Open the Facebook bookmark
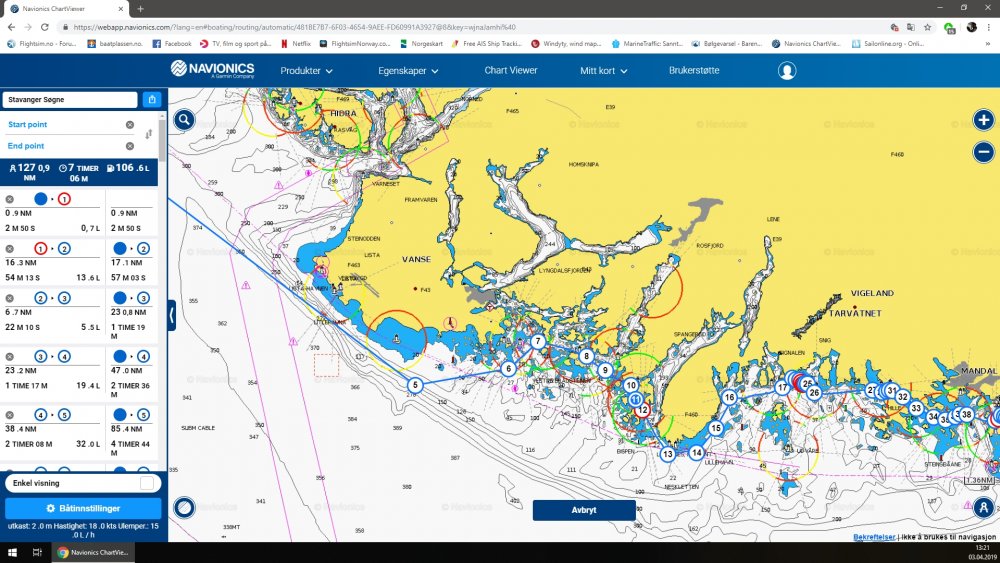1000x563 pixels. tap(172, 44)
